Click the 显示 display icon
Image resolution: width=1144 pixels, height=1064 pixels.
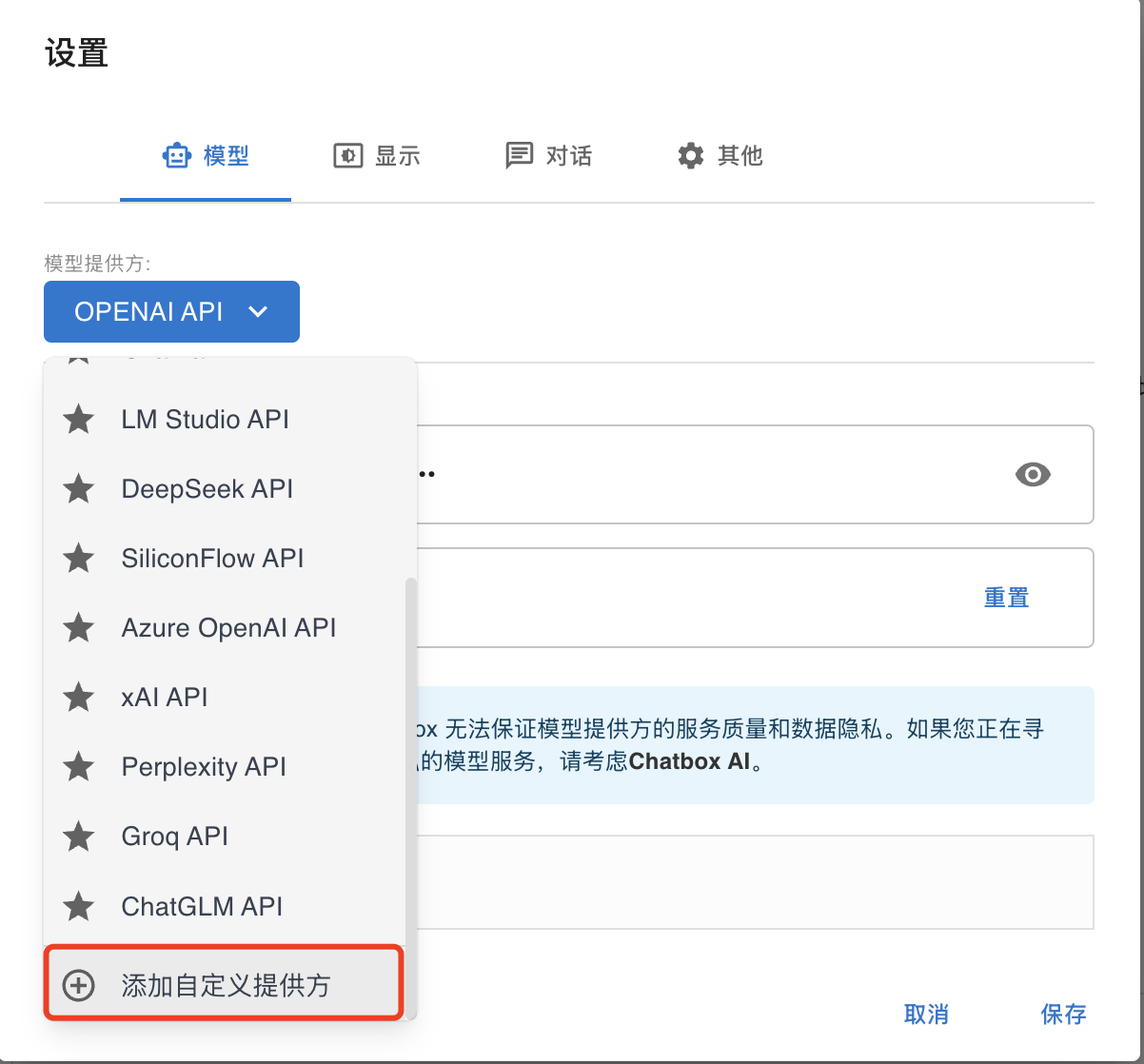pyautogui.click(x=347, y=156)
